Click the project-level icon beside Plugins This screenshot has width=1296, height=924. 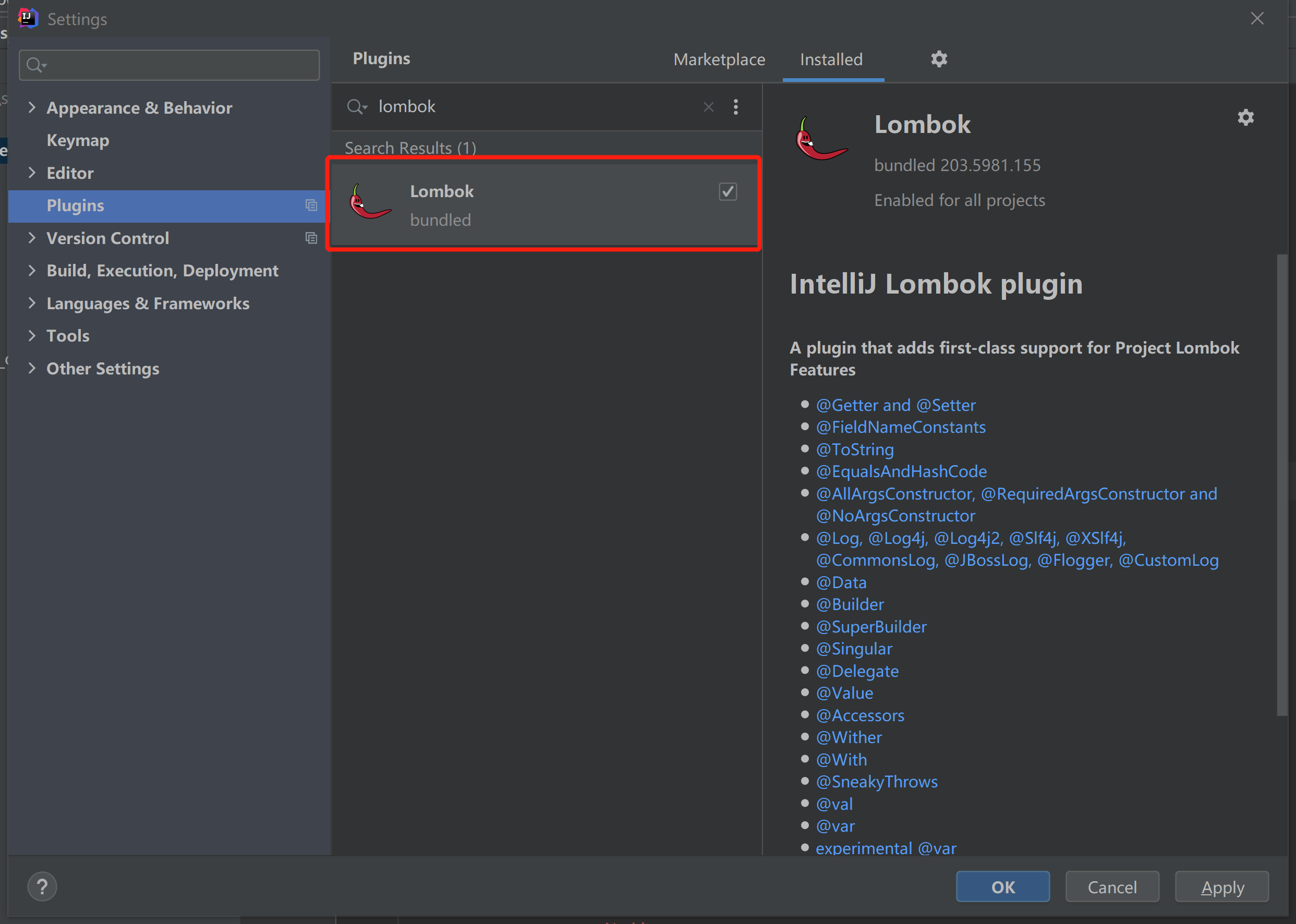(311, 205)
